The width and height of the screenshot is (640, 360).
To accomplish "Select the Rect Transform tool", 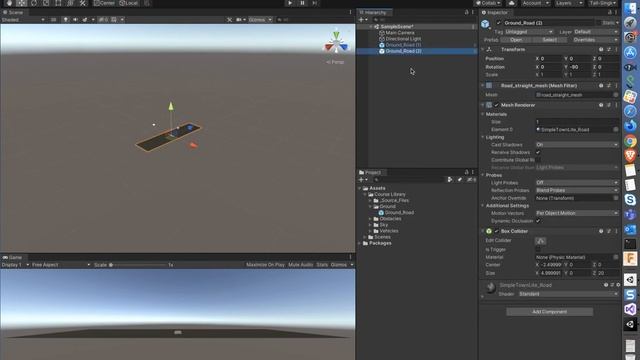I will point(58,3).
